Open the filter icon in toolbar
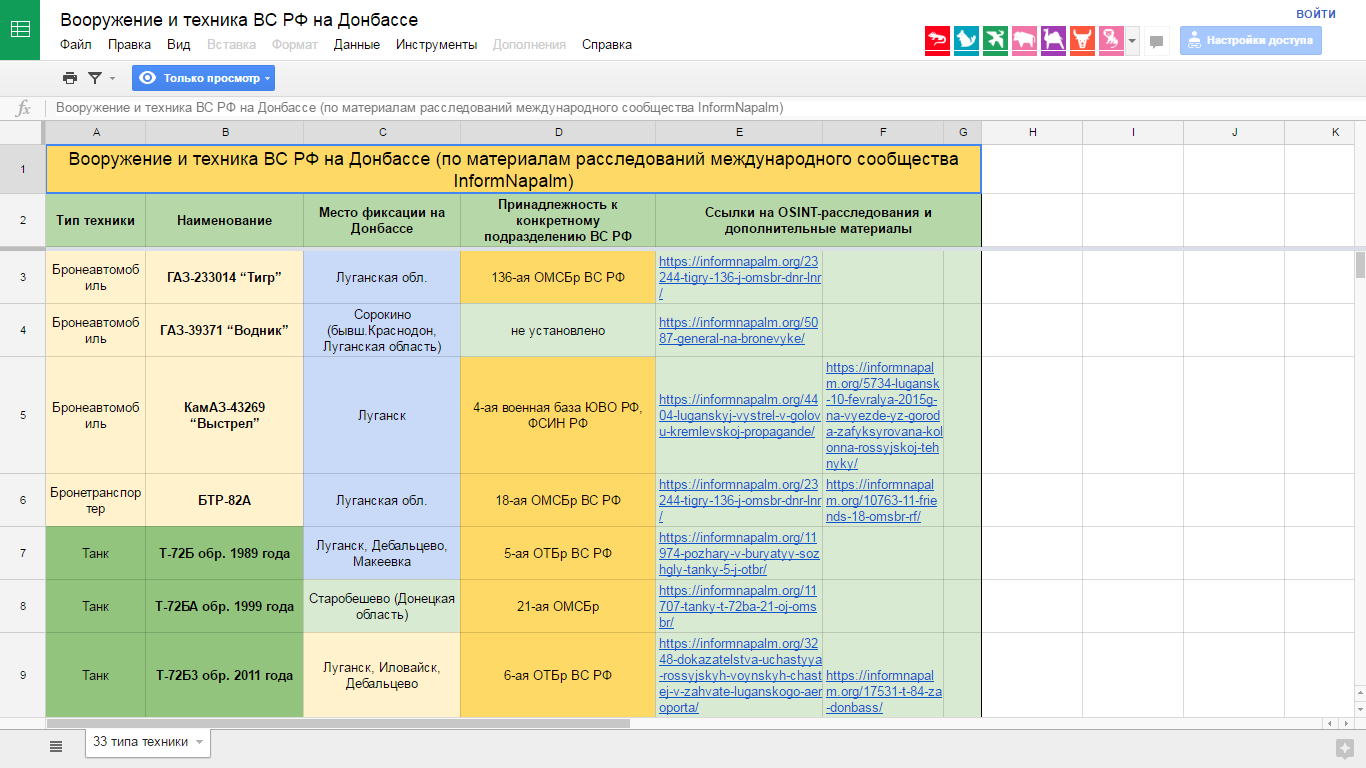Screen dimensions: 1366x768 (x=95, y=78)
